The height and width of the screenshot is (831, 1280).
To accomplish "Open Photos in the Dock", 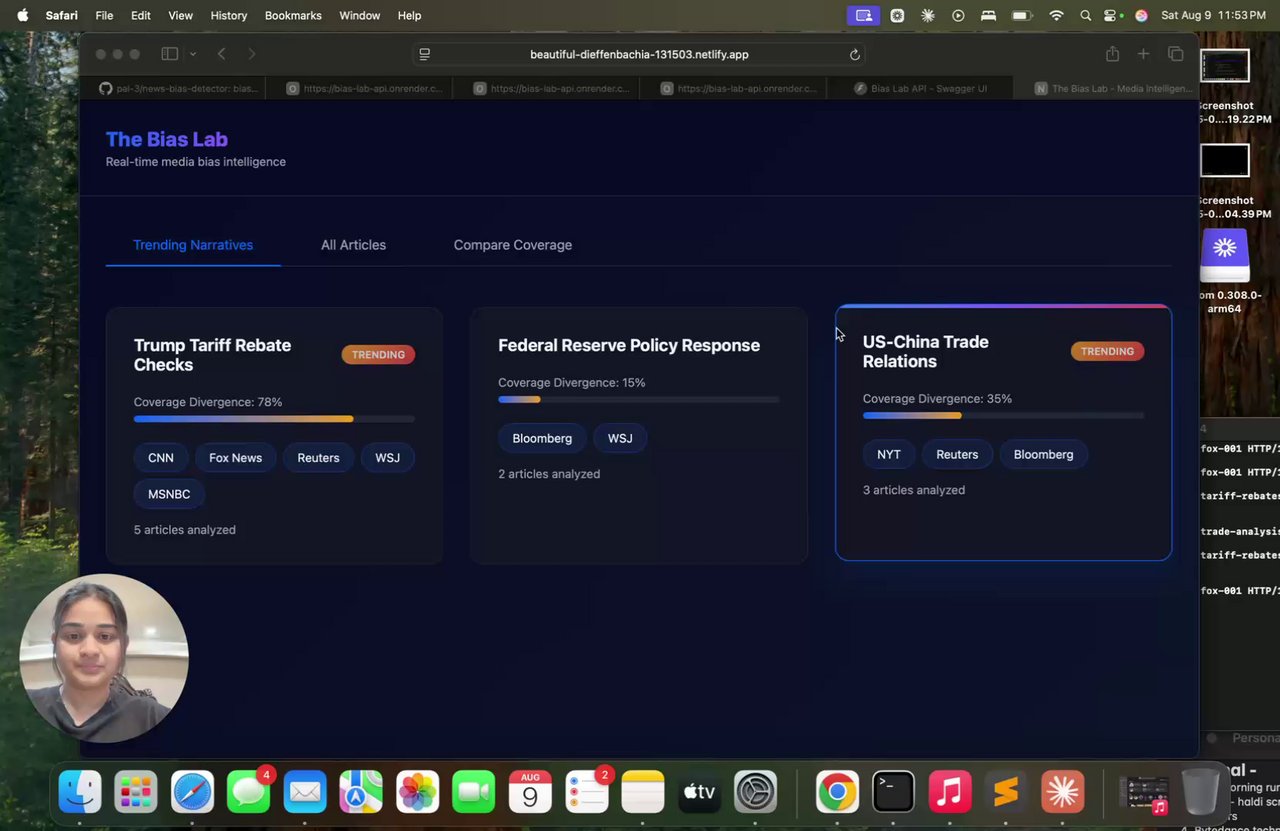I will [417, 792].
